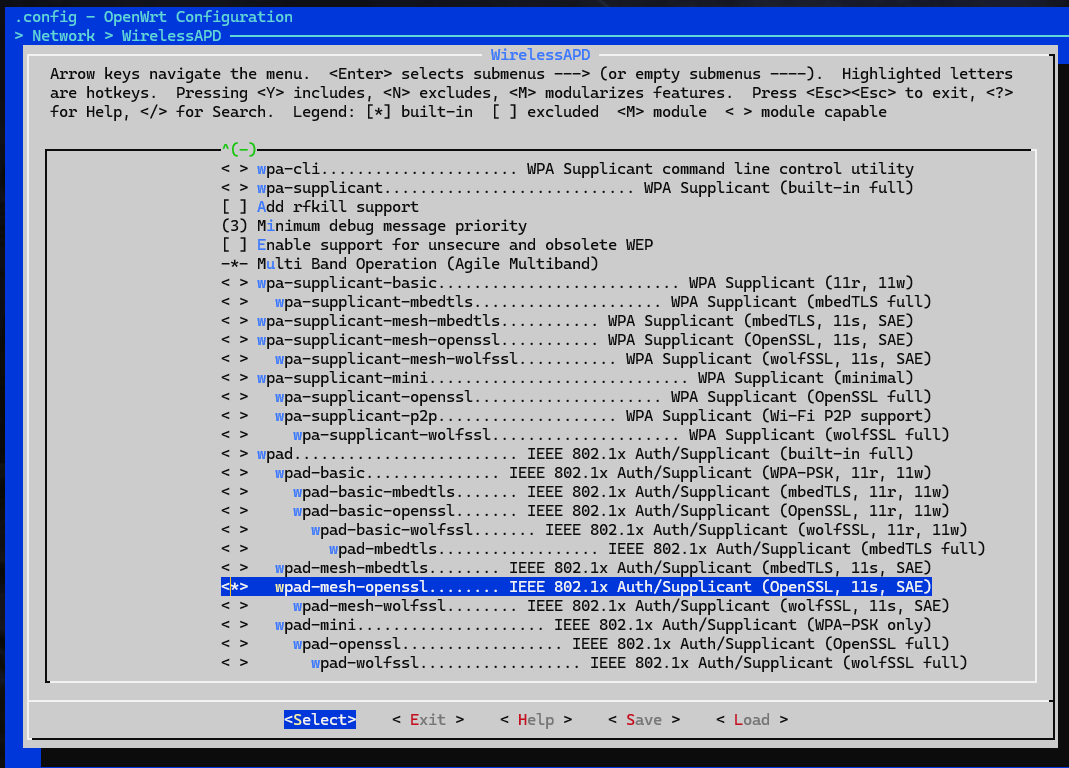Select the wpa-supplicant-p2p entry

(x=576, y=416)
